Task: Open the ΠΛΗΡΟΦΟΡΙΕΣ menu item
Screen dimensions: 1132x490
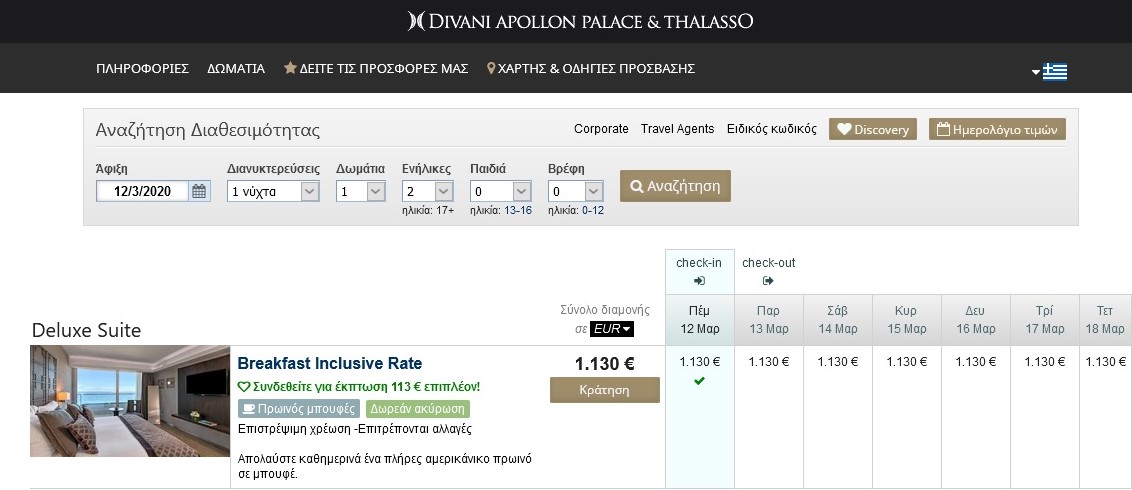Action: 142,69
